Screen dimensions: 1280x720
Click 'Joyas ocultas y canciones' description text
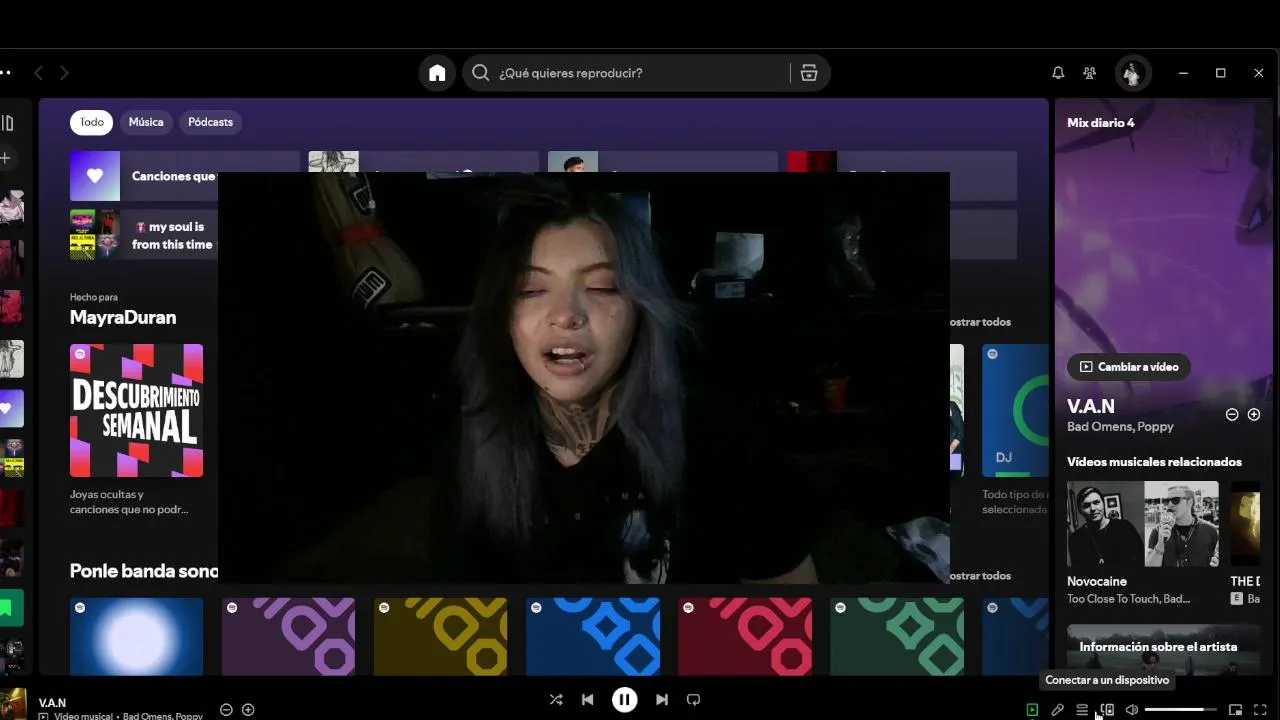(x=129, y=502)
